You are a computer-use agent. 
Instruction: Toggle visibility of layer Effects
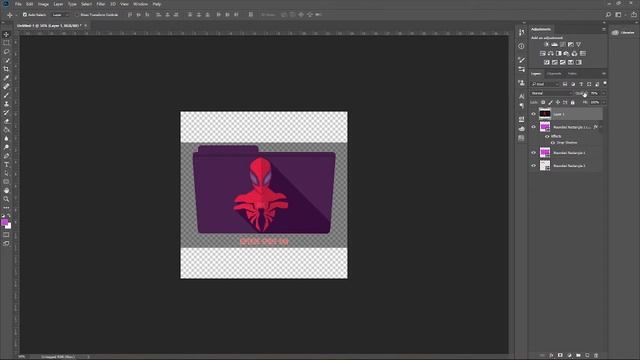tap(547, 136)
